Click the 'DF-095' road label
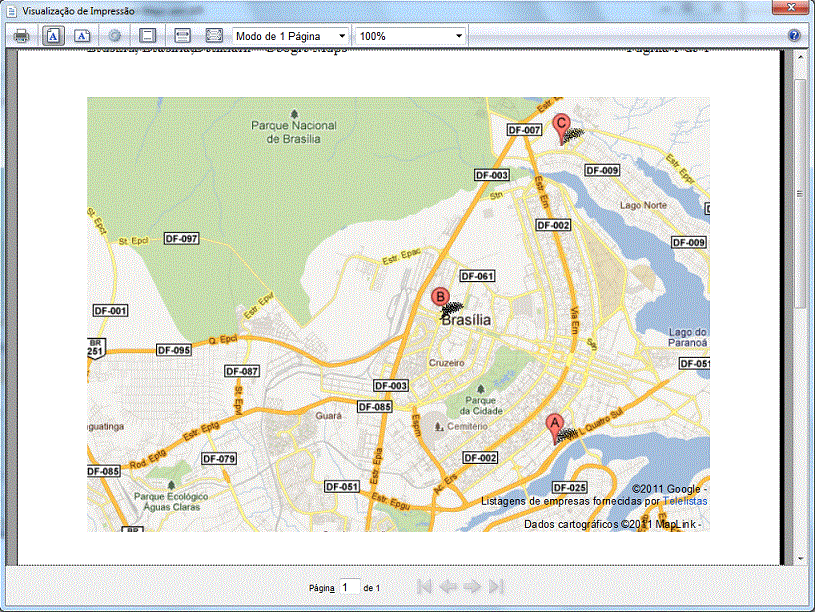This screenshot has height=612, width=815. (x=174, y=350)
